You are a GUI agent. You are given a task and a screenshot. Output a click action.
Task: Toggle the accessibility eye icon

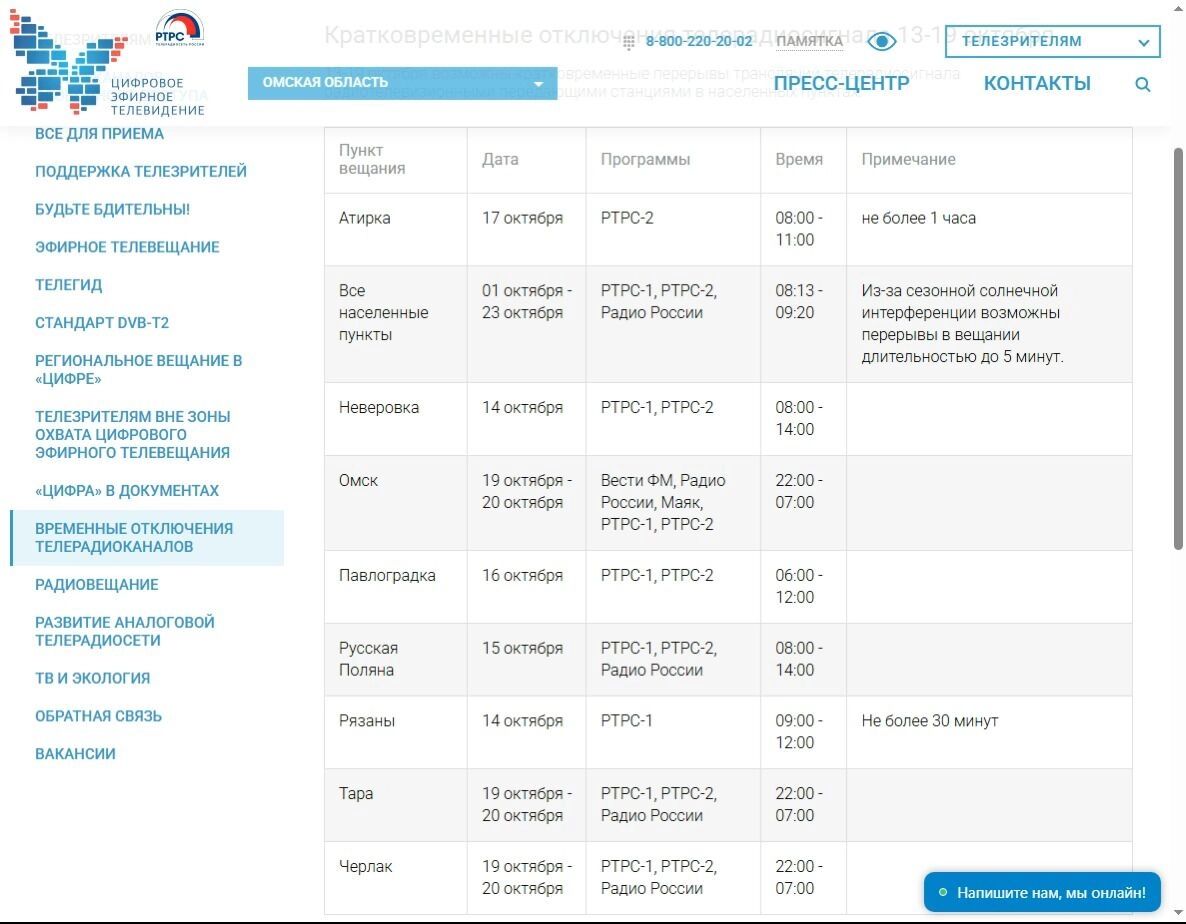pyautogui.click(x=881, y=42)
